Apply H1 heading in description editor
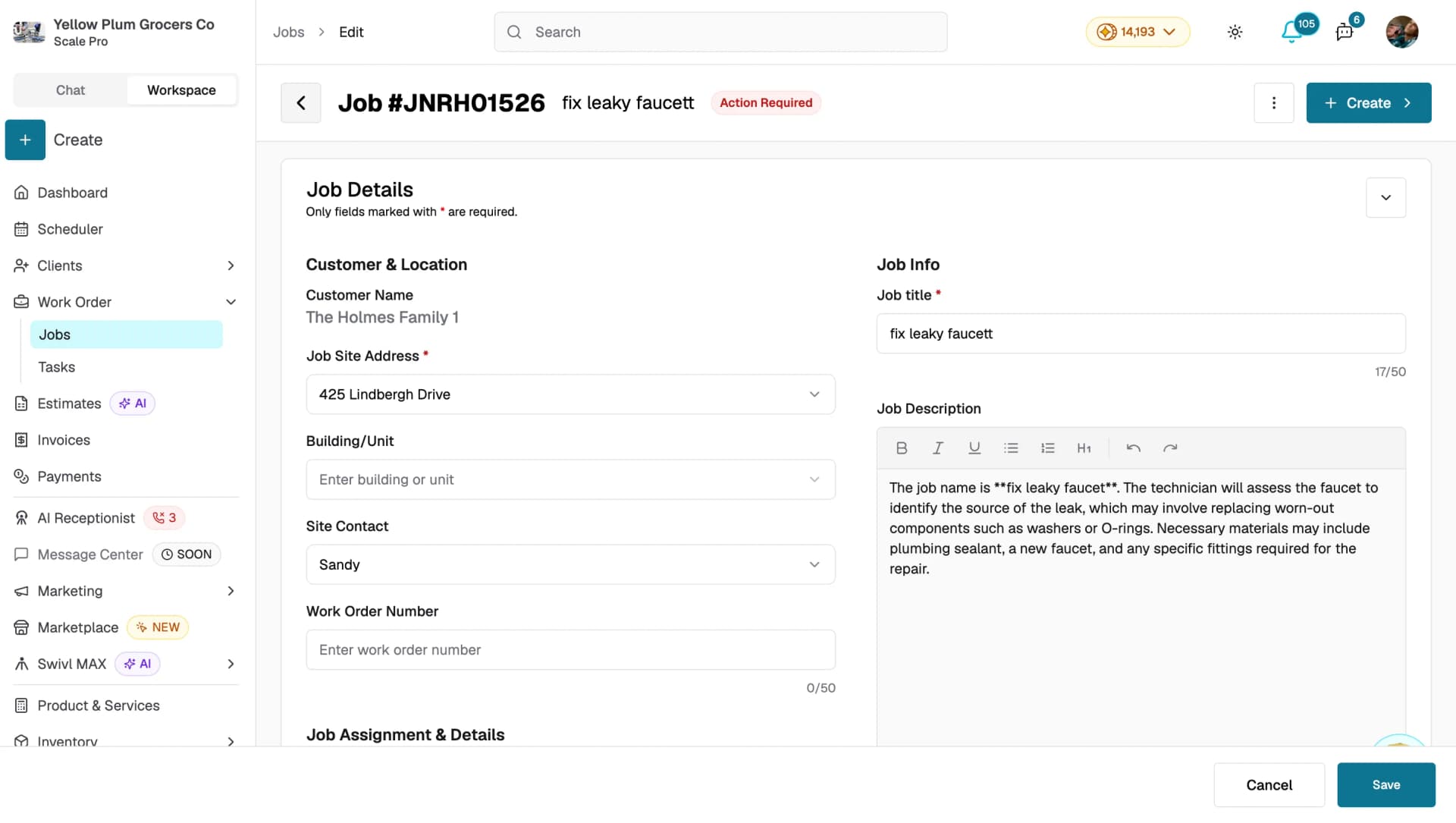1456x823 pixels. click(1084, 448)
